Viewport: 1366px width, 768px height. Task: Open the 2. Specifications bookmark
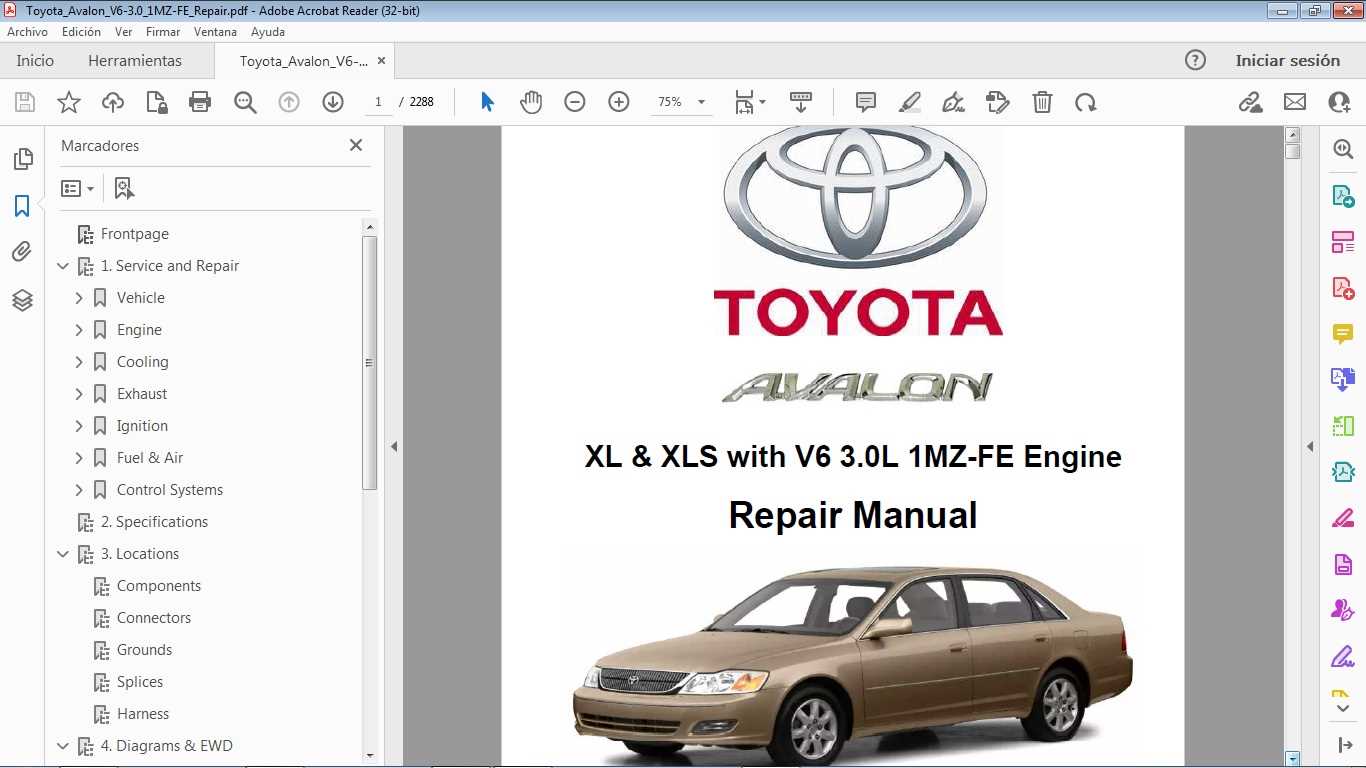click(x=154, y=522)
